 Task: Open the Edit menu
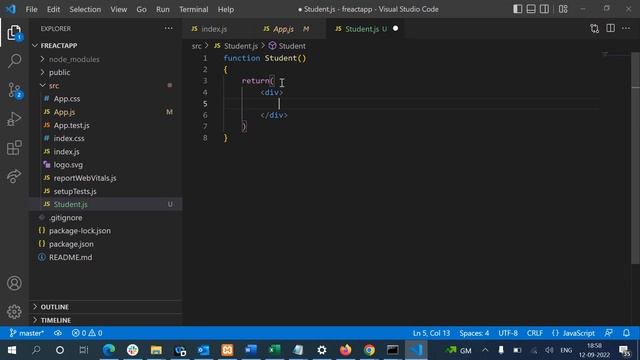pyautogui.click(x=53, y=9)
